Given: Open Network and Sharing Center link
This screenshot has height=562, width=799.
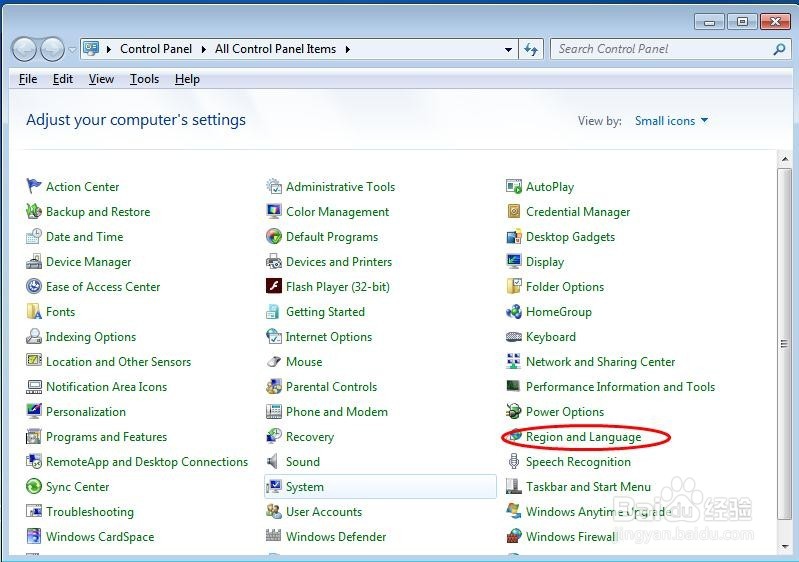Looking at the screenshot, I should 600,362.
